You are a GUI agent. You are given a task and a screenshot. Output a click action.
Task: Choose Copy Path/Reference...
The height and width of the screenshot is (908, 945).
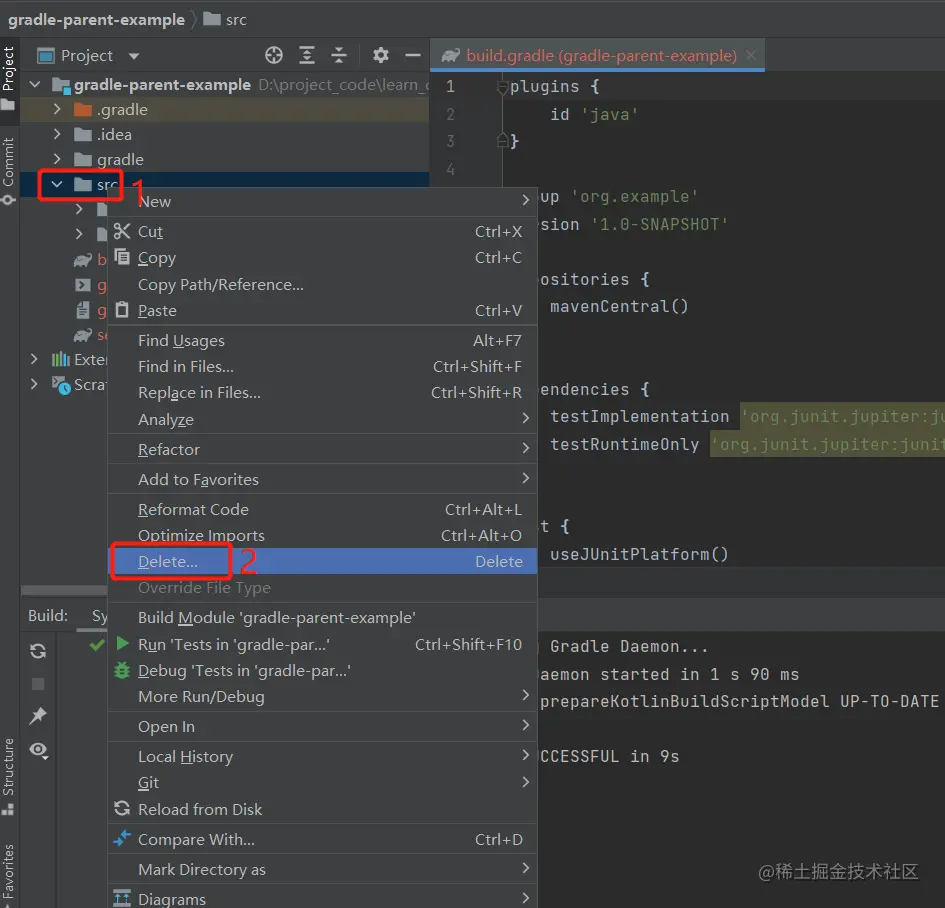tap(322, 284)
